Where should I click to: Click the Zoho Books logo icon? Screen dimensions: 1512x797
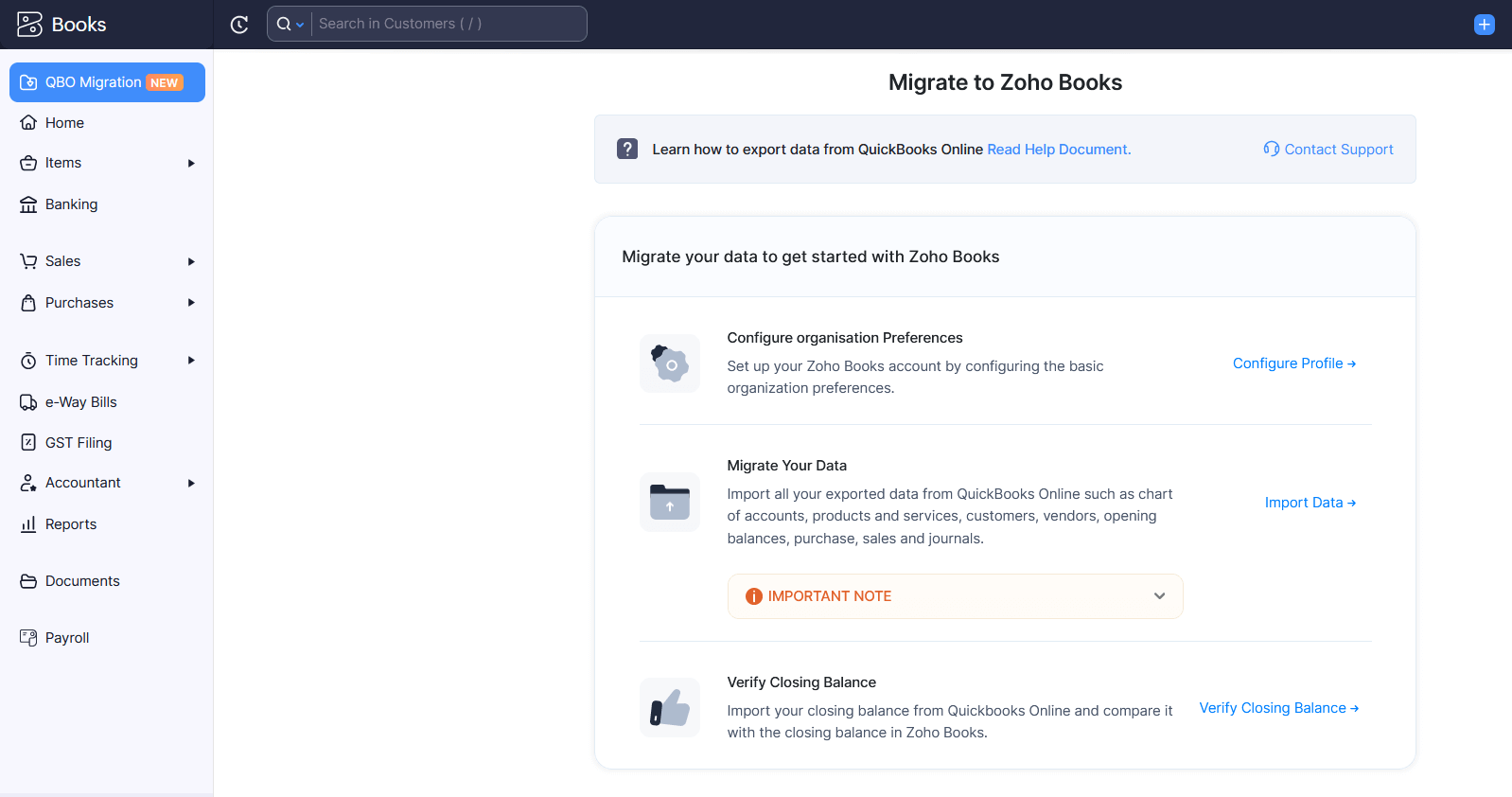29,25
